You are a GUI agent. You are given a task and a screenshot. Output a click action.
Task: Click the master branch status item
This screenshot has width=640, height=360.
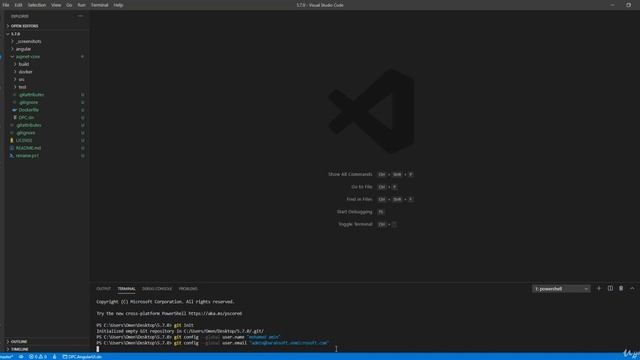coord(7,357)
